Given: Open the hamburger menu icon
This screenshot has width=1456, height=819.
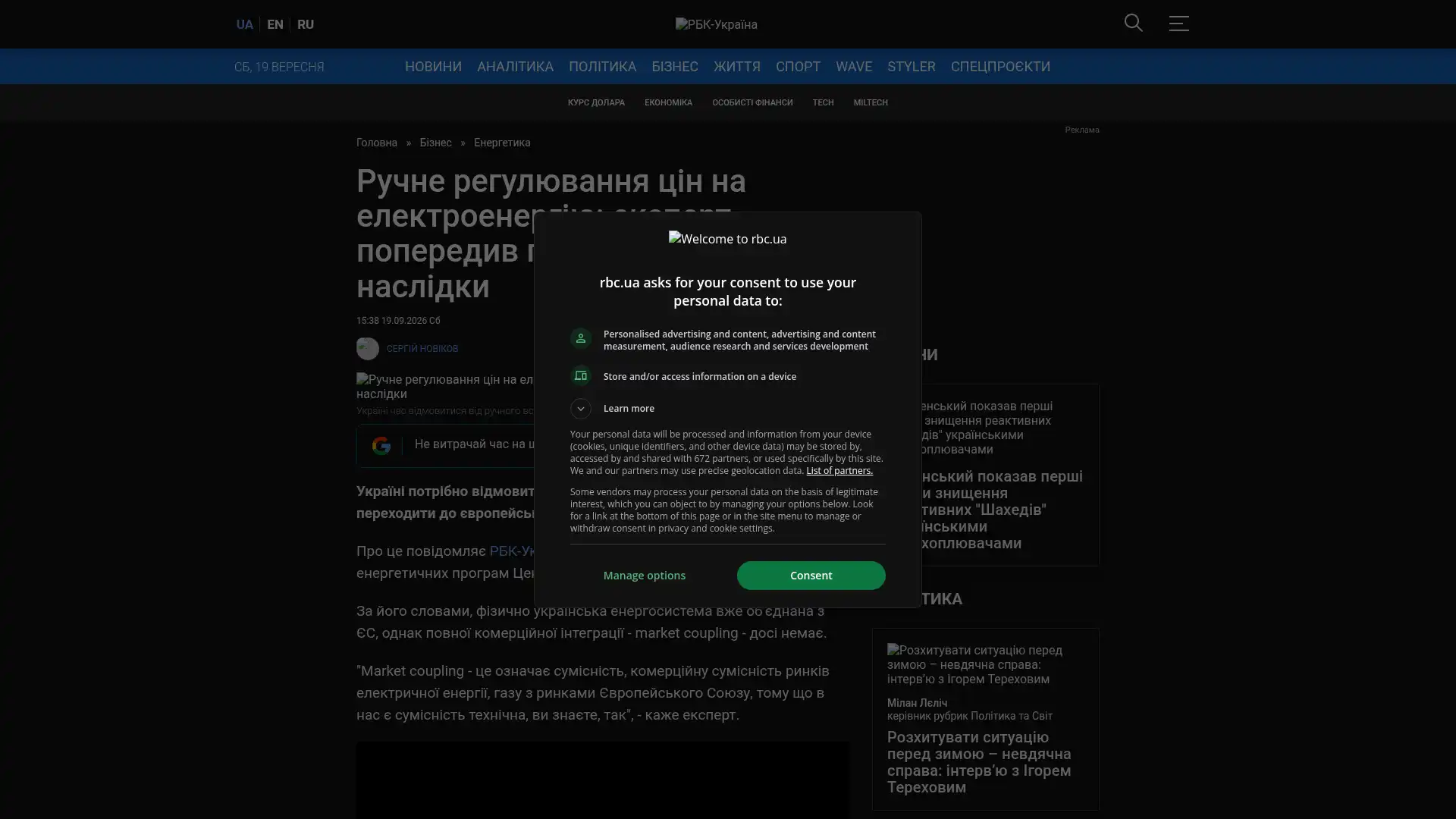Looking at the screenshot, I should (1178, 24).
